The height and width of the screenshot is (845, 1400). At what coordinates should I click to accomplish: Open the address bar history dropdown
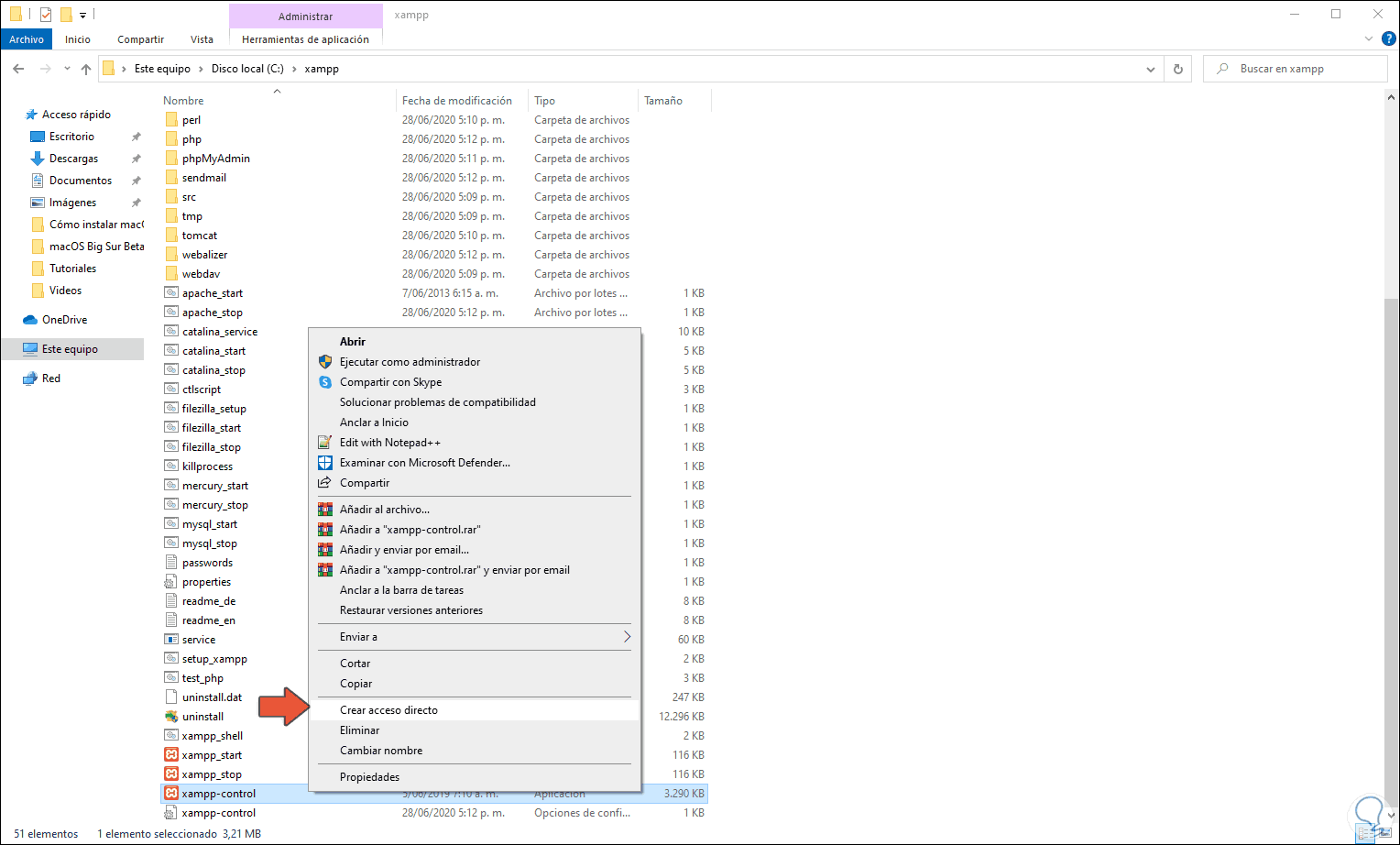click(x=1151, y=69)
